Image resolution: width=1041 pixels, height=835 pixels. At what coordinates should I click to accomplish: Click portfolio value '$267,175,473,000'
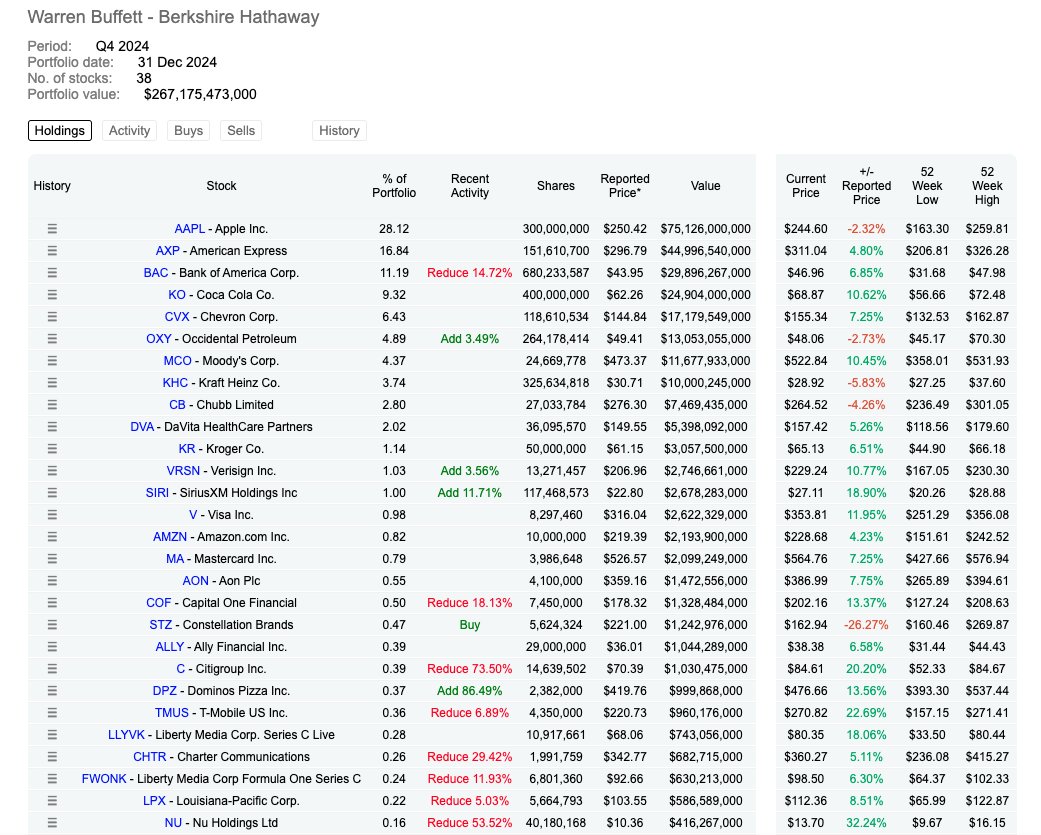[x=200, y=94]
